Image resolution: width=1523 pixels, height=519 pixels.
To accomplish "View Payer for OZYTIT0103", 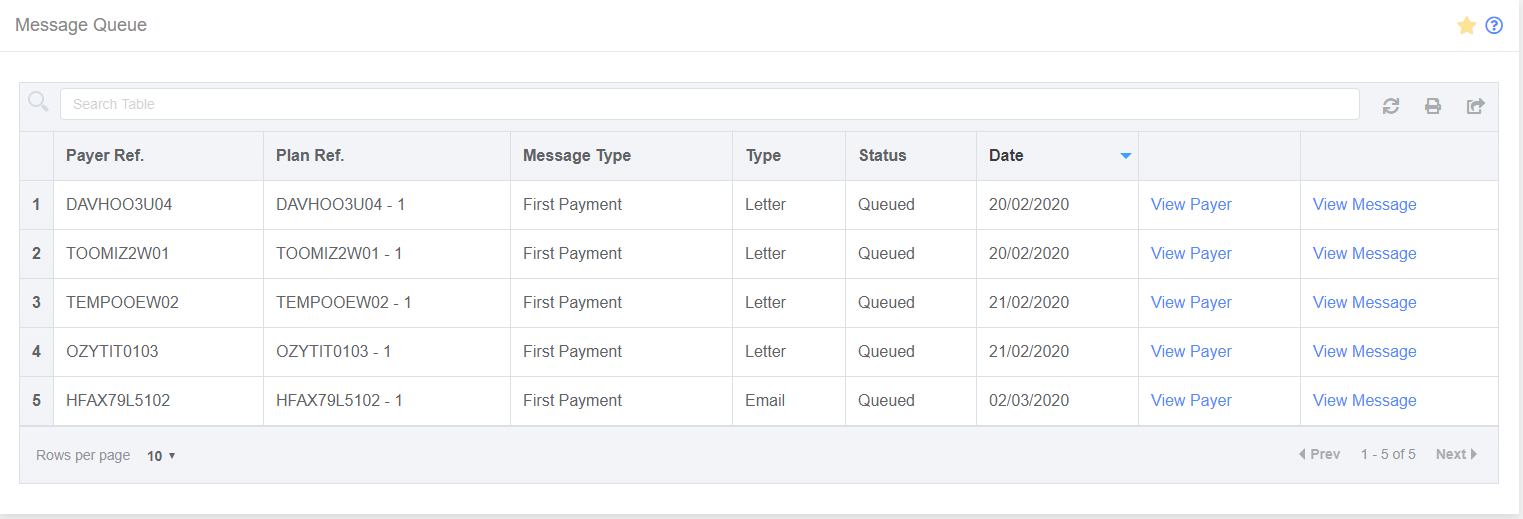I will [1191, 351].
